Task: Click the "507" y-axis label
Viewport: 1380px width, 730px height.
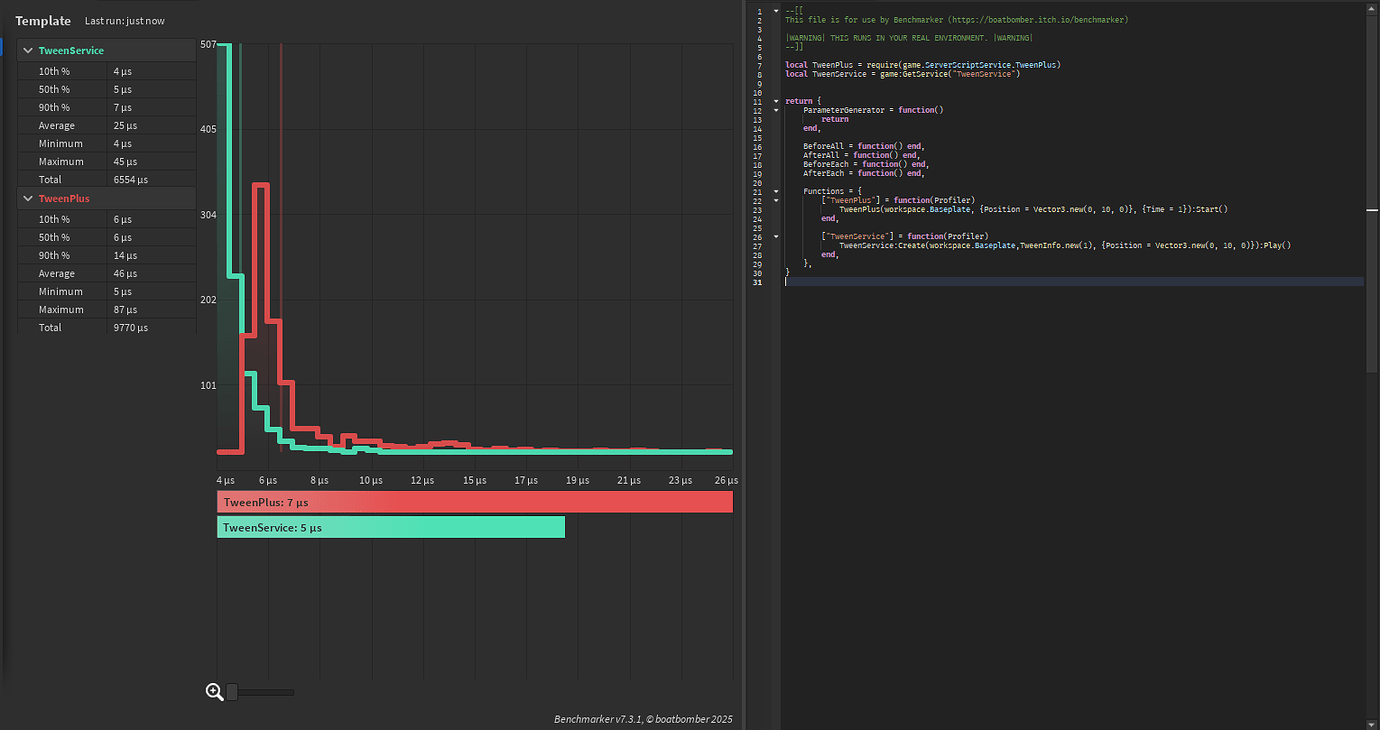Action: 208,45
